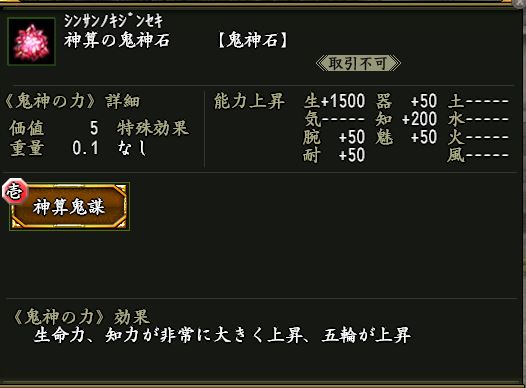
Task: Click the 腕 +50 strength stat
Action: pyautogui.click(x=334, y=137)
